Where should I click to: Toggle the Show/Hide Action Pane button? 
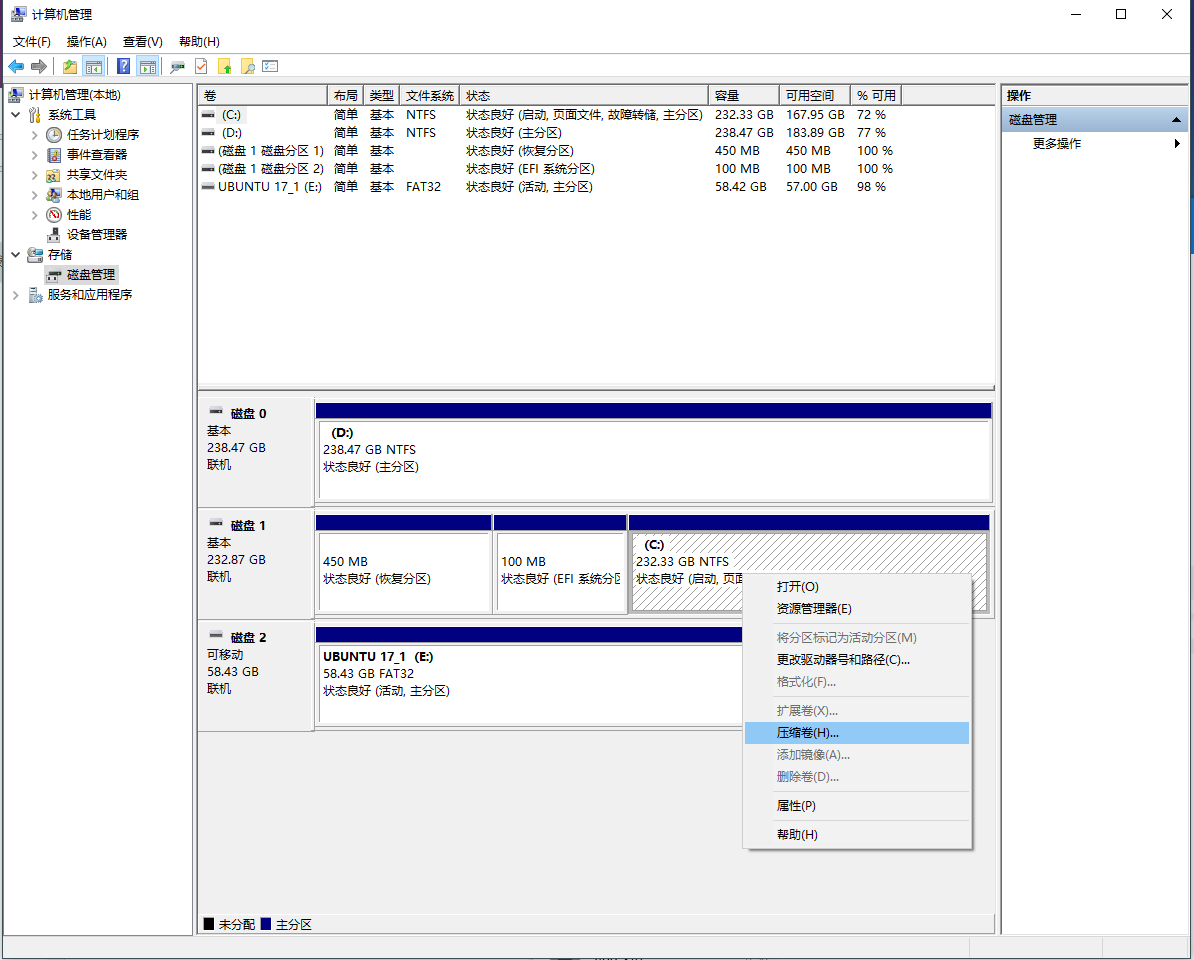(148, 67)
